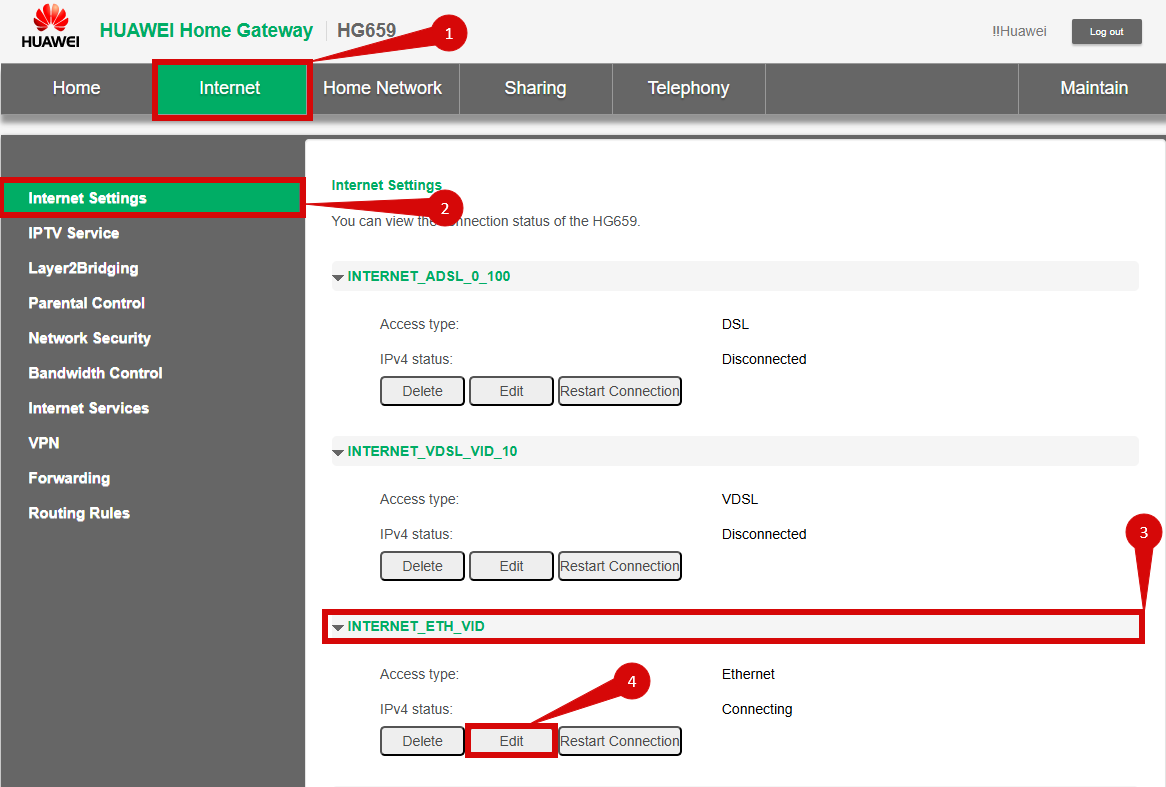The height and width of the screenshot is (787, 1166).
Task: Edit the INTERNET_ADSL_0_100 connection
Action: pyautogui.click(x=511, y=391)
